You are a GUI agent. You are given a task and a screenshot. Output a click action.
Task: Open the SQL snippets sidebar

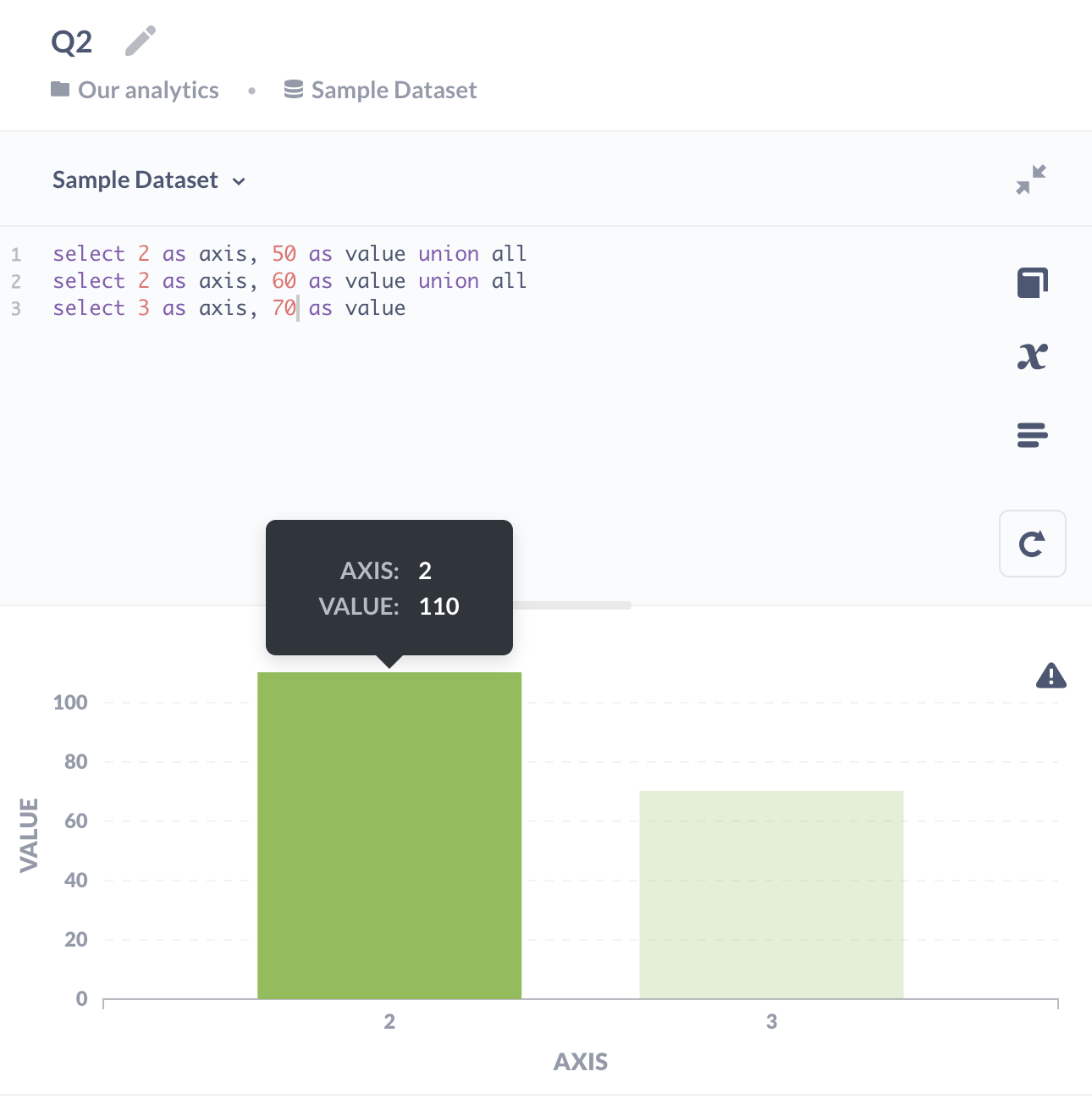point(1032,434)
